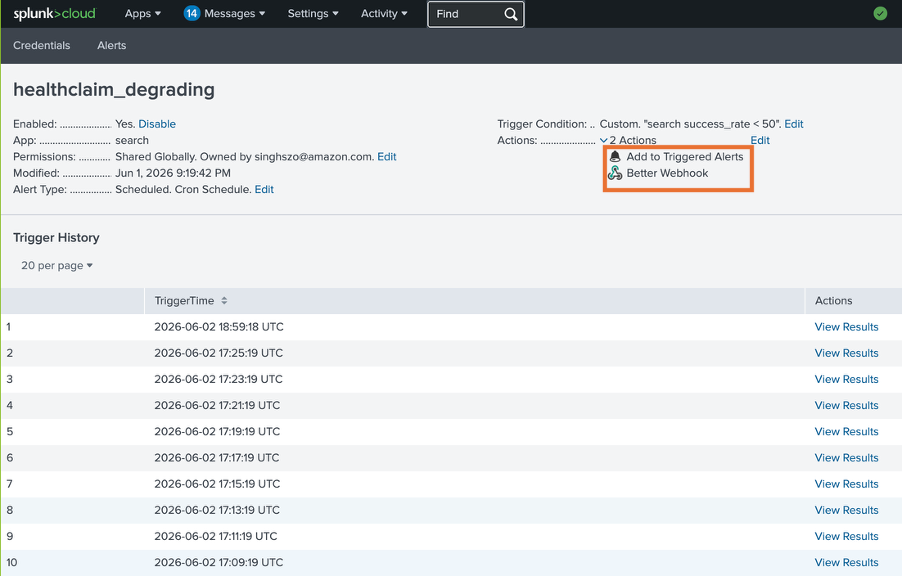The image size is (902, 576).
Task: Edit the Permissions setting
Action: click(x=387, y=157)
